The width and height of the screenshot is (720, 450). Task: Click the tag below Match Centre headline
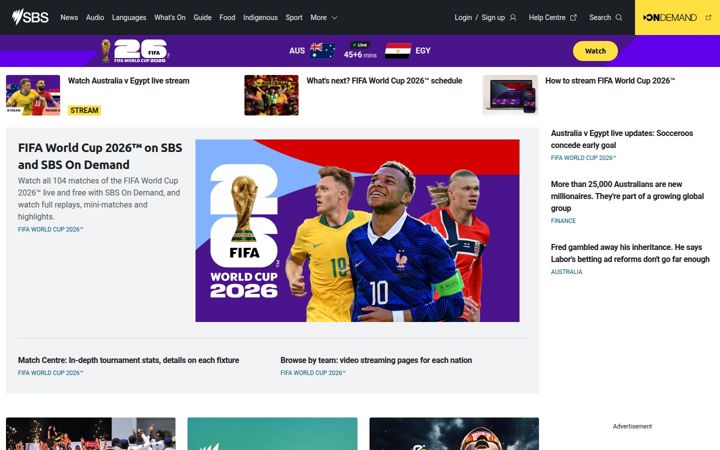coord(51,373)
